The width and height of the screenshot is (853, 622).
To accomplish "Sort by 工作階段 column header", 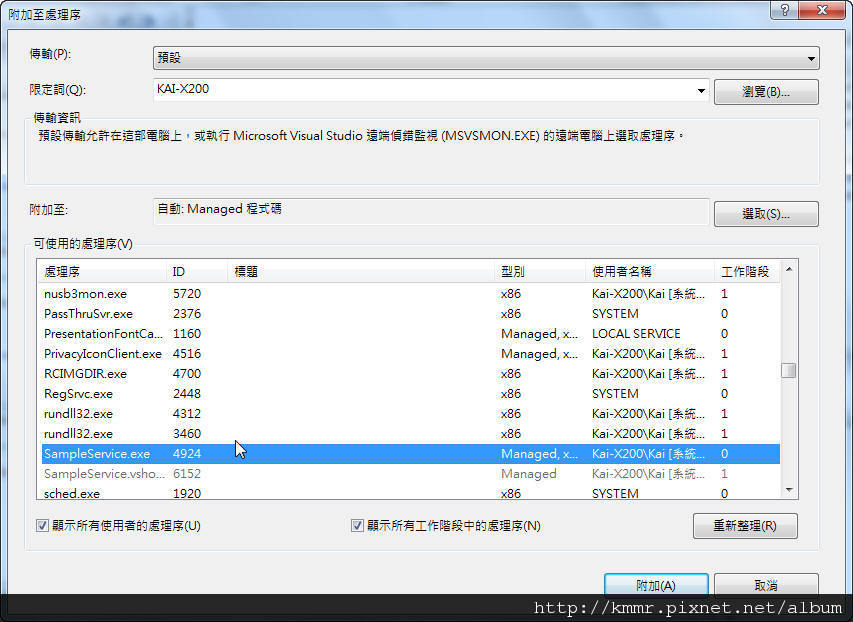I will click(747, 272).
